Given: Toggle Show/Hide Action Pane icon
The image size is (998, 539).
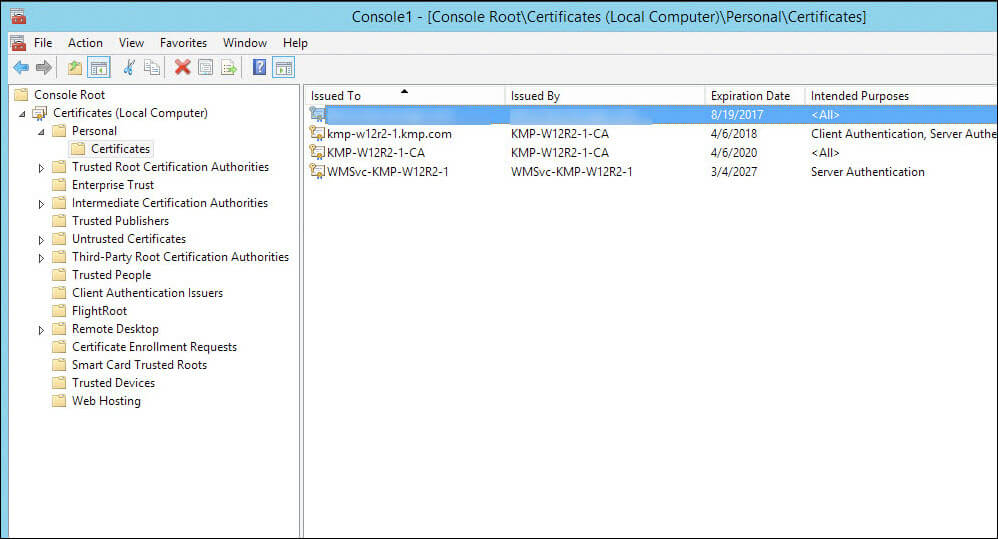Looking at the screenshot, I should coord(283,67).
